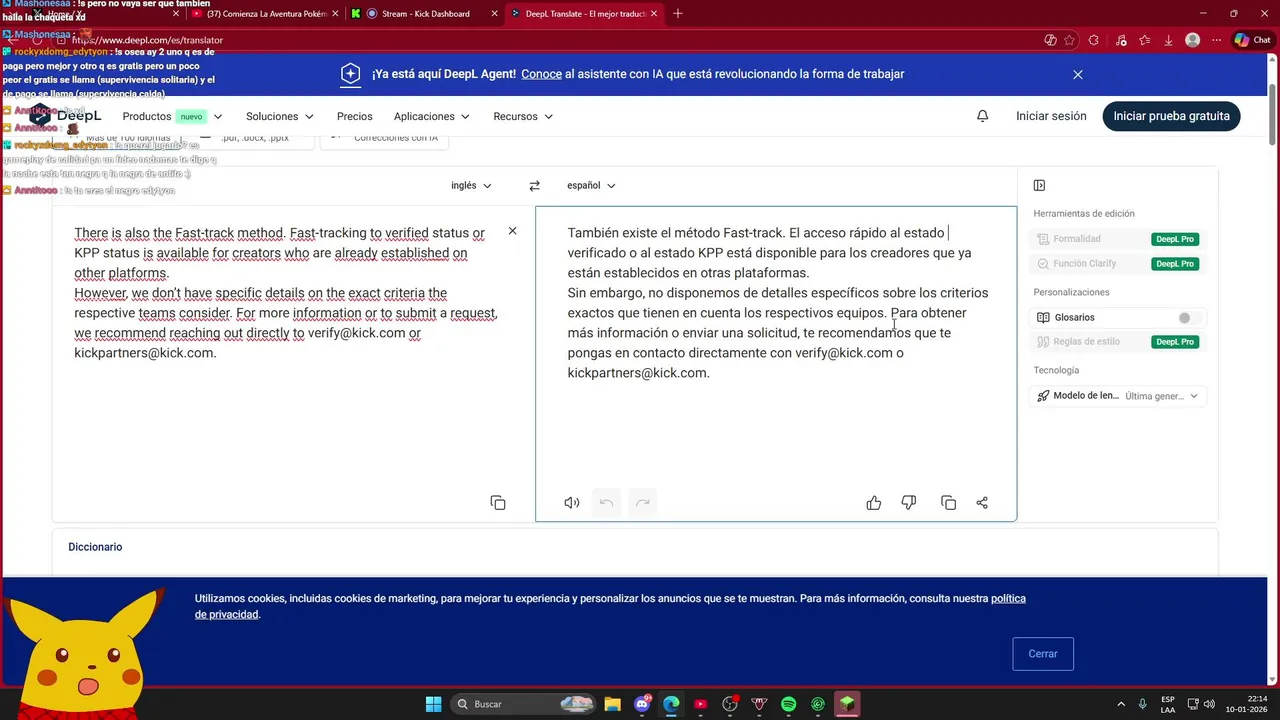The height and width of the screenshot is (720, 1280).
Task: Listen to the Spanish translation
Action: (x=572, y=503)
